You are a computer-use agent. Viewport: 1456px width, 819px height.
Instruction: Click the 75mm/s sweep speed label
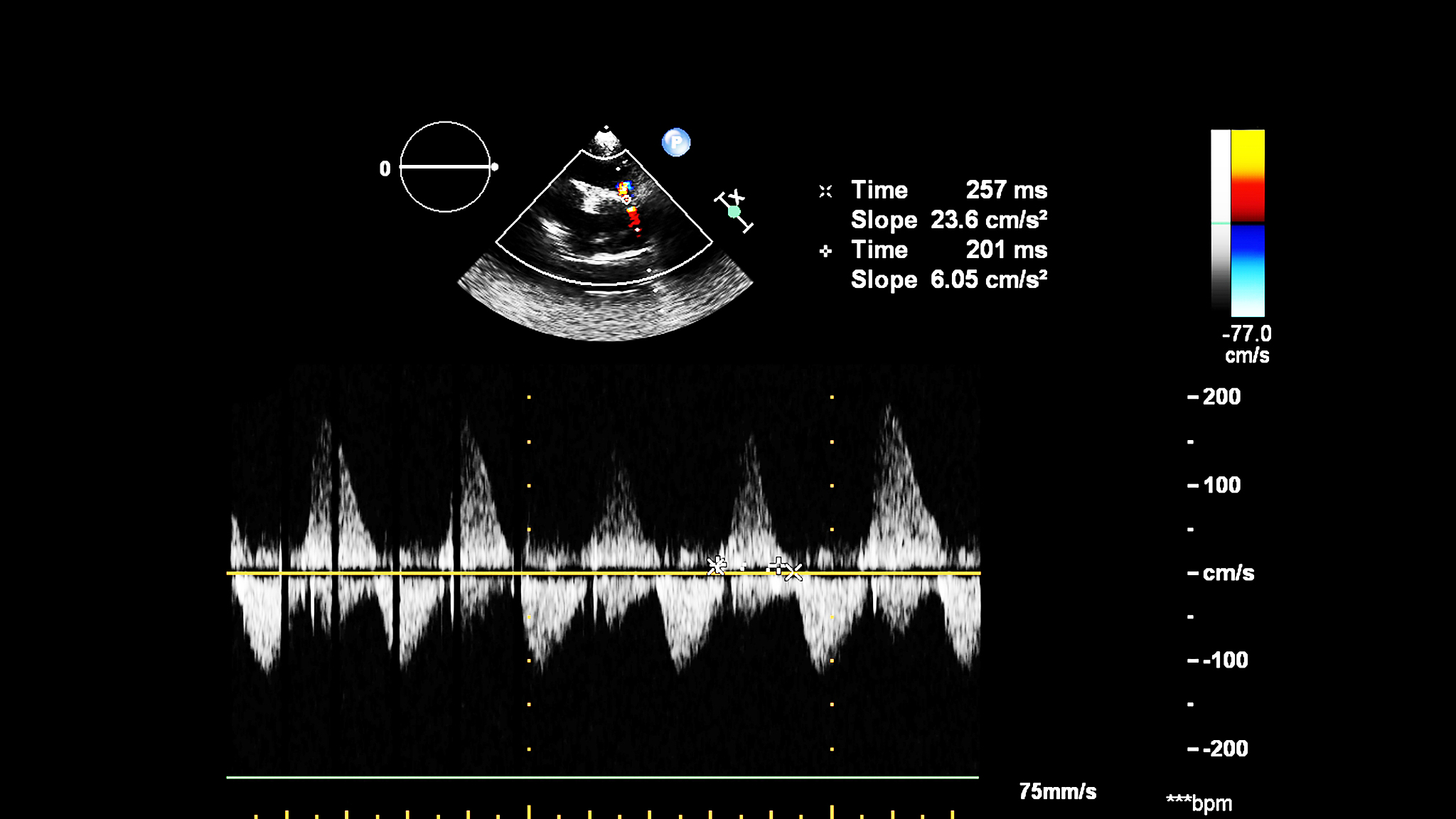(x=1057, y=791)
